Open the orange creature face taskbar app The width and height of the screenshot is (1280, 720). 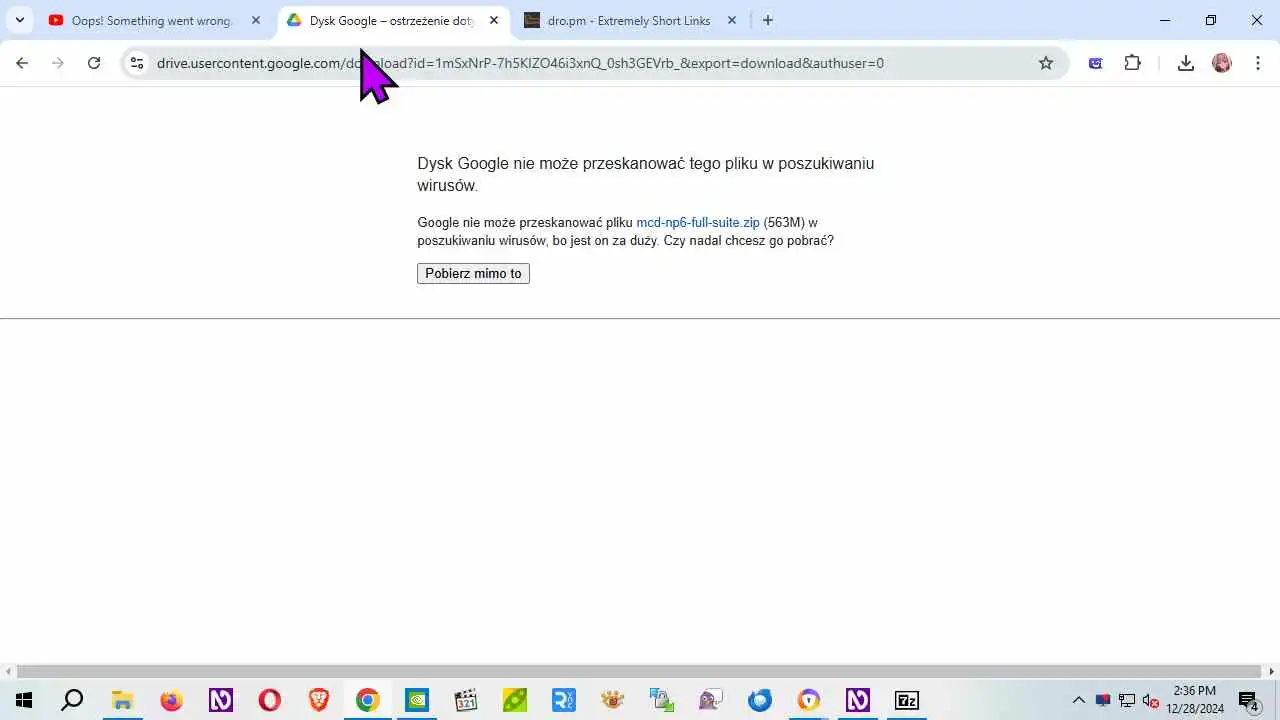click(x=612, y=700)
